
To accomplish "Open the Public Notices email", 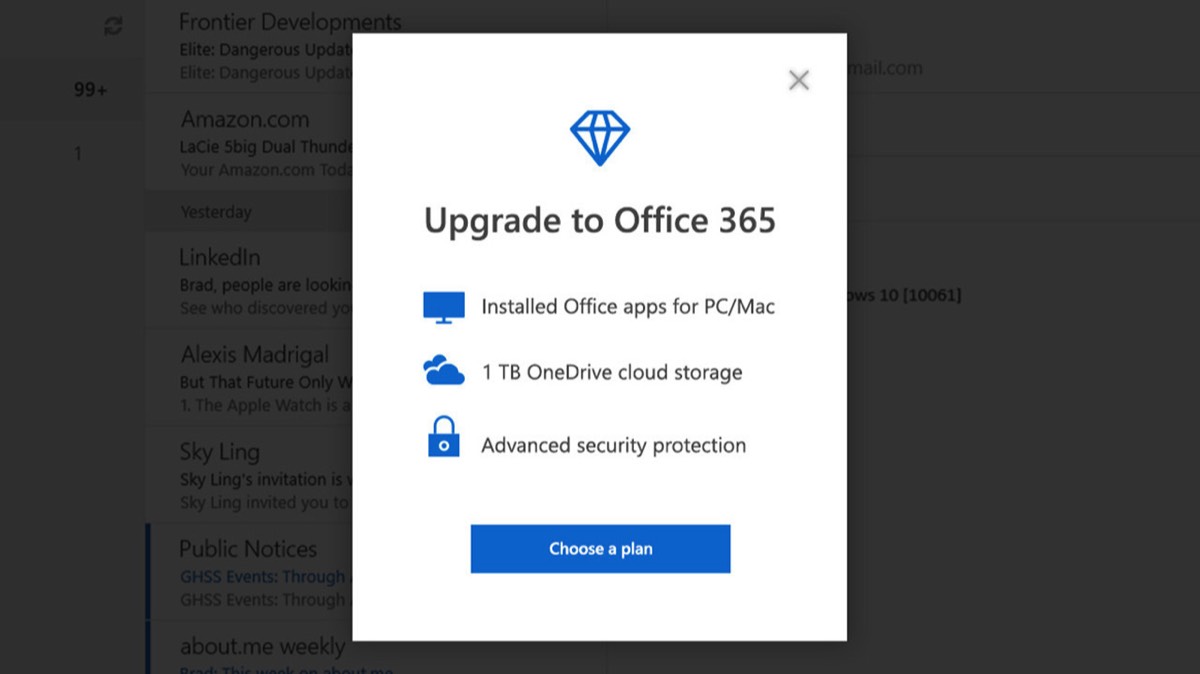I will [x=249, y=571].
